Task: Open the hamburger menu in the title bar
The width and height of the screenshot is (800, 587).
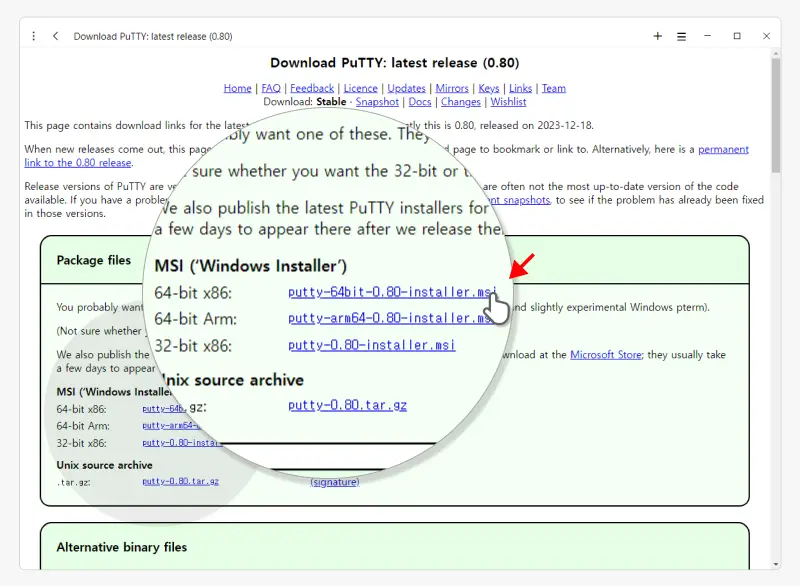Action: click(681, 36)
